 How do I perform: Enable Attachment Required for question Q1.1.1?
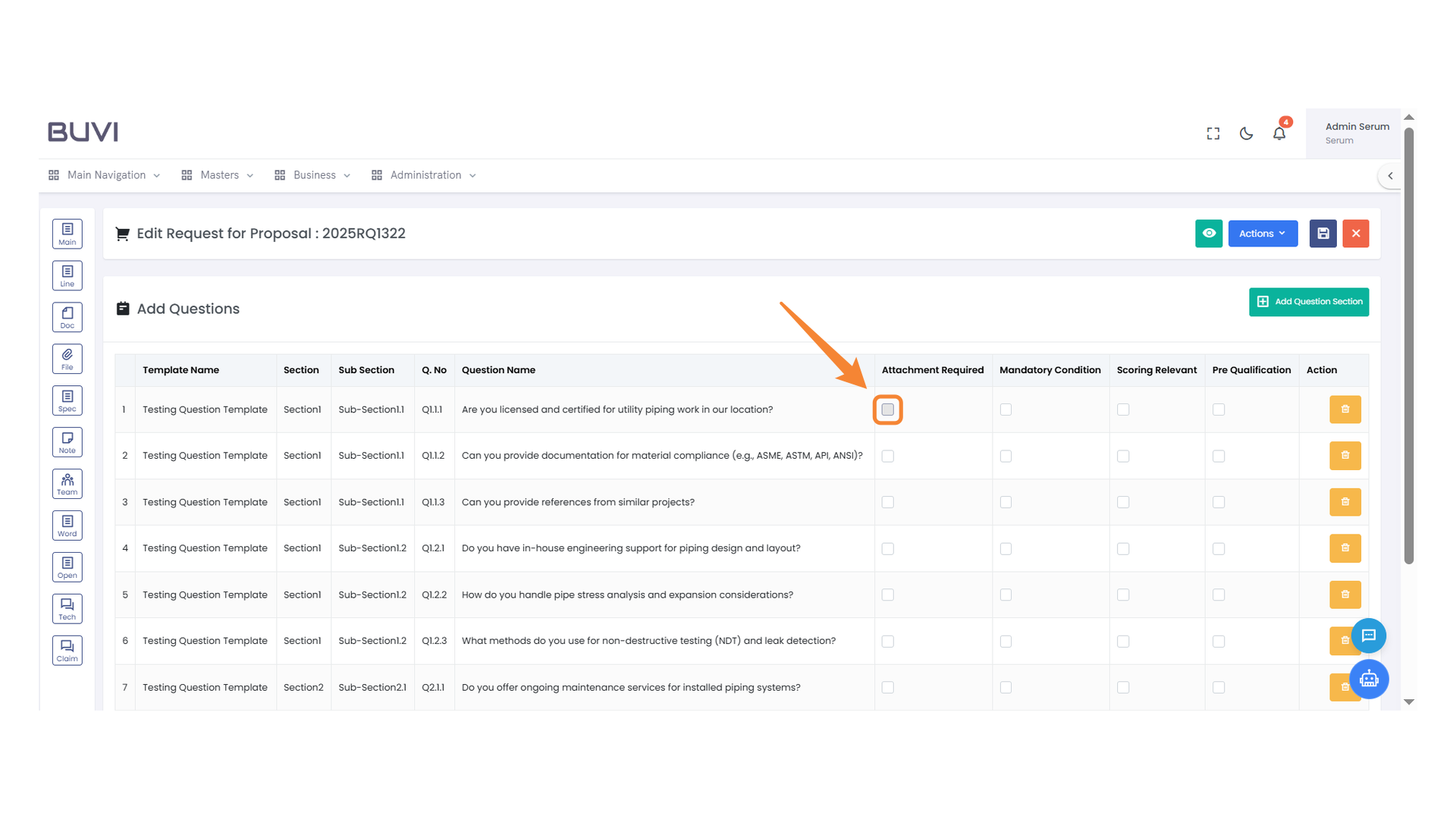tap(887, 409)
